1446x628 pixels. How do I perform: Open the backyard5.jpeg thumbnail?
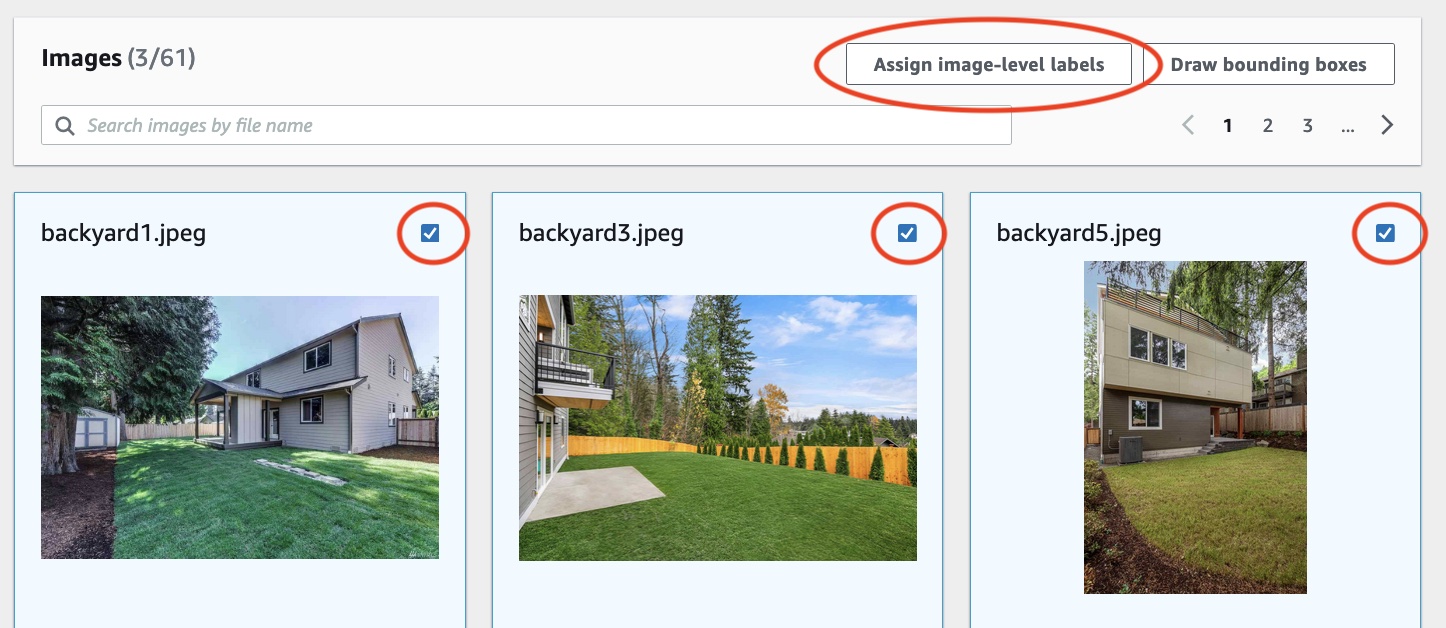coord(1195,427)
